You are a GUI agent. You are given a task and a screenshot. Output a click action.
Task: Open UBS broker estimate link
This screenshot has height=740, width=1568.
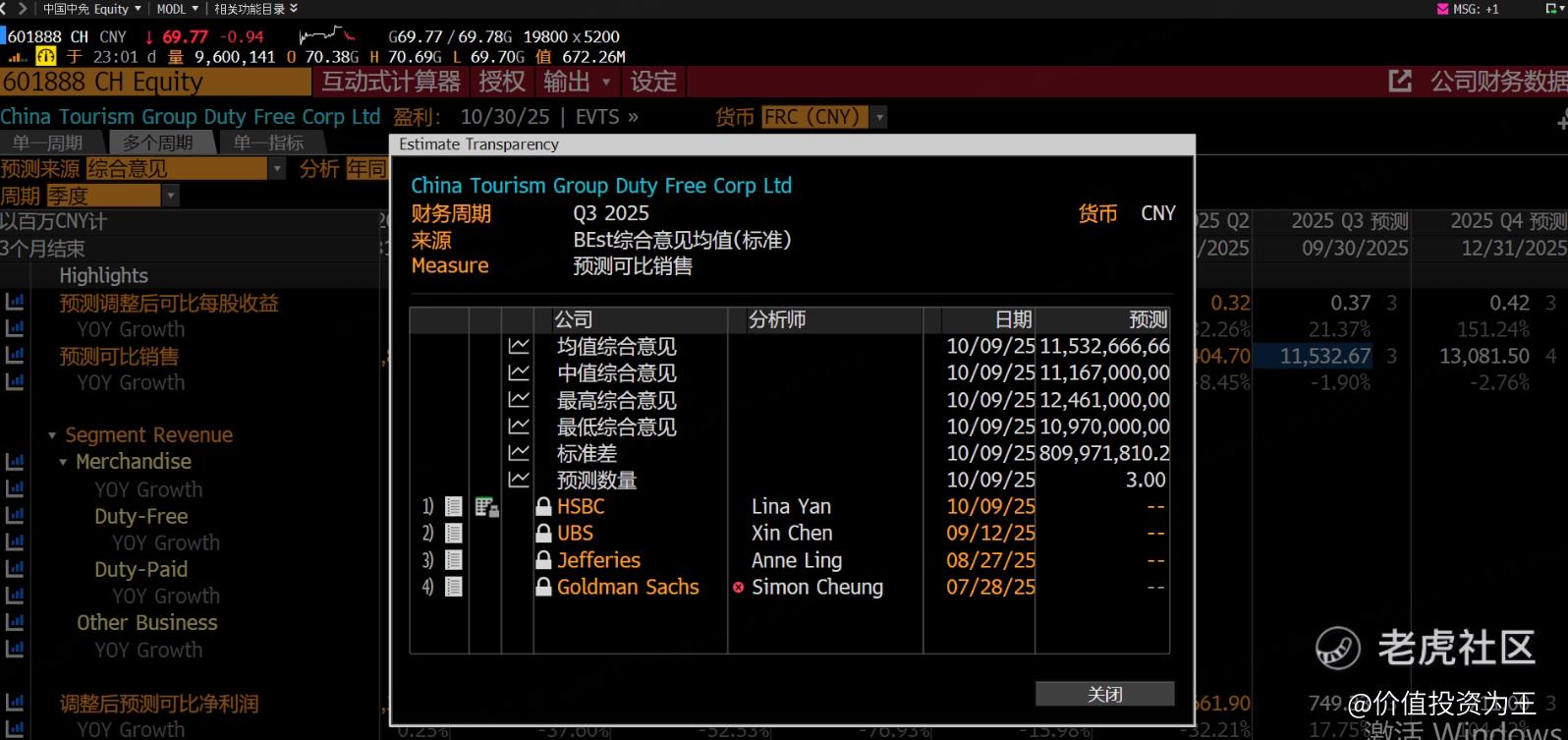click(575, 533)
